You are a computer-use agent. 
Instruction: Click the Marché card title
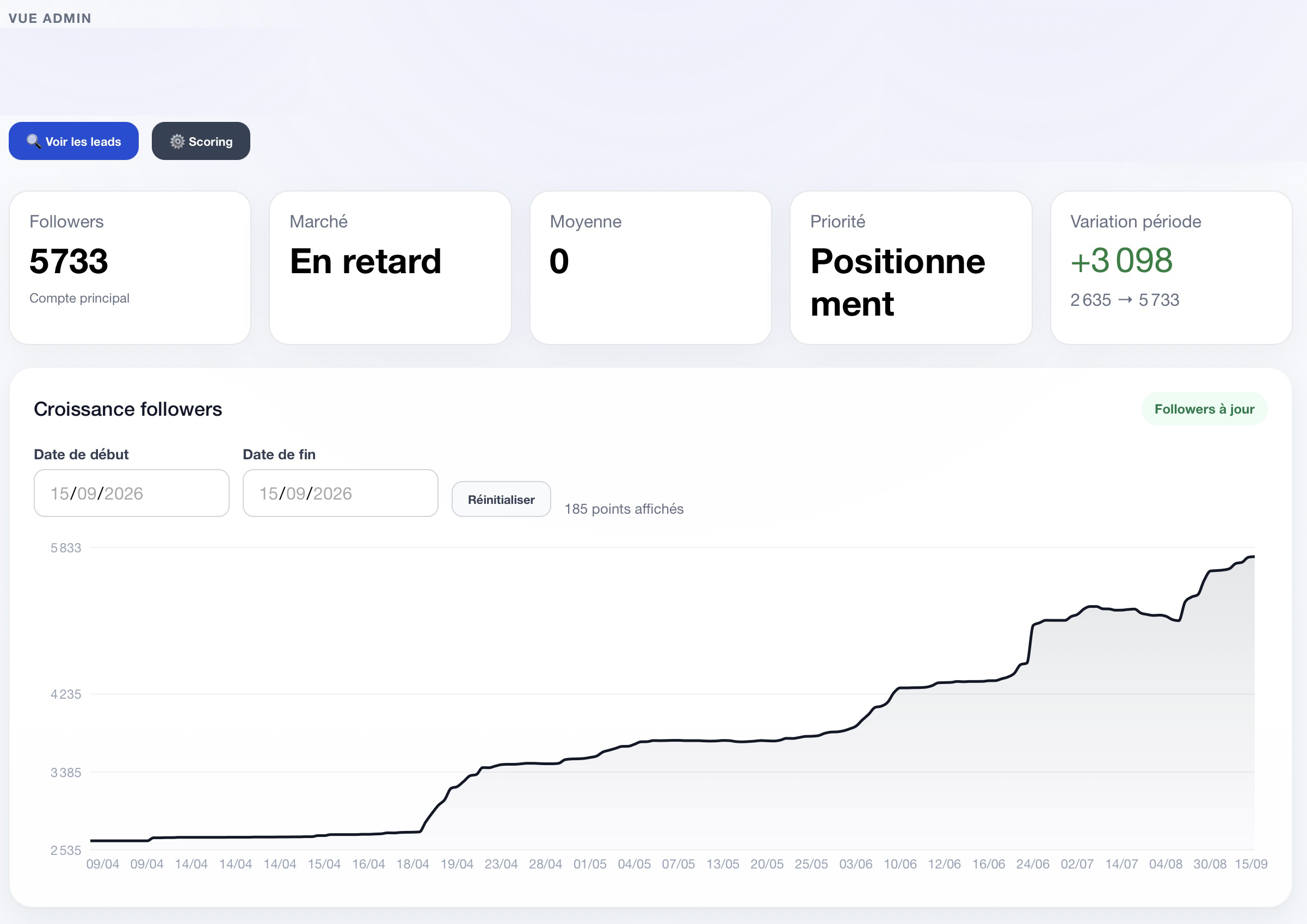(x=319, y=221)
